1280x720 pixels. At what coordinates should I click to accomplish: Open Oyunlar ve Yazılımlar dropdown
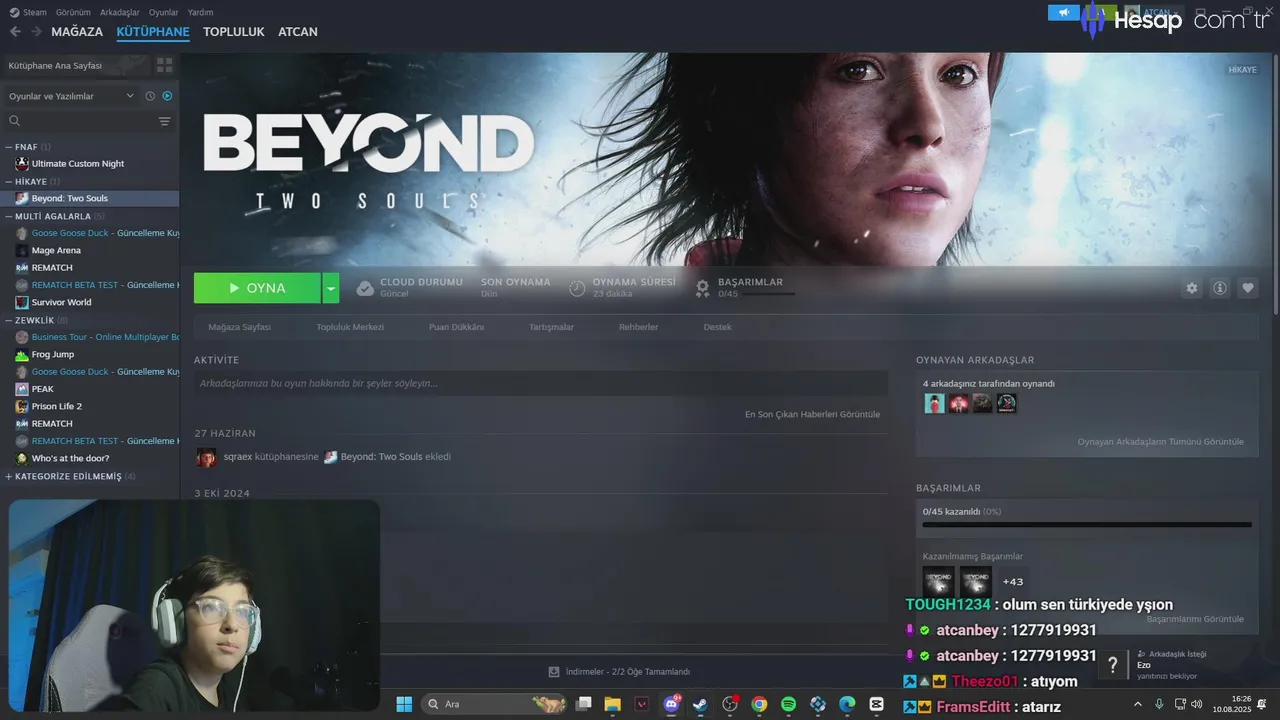(70, 96)
